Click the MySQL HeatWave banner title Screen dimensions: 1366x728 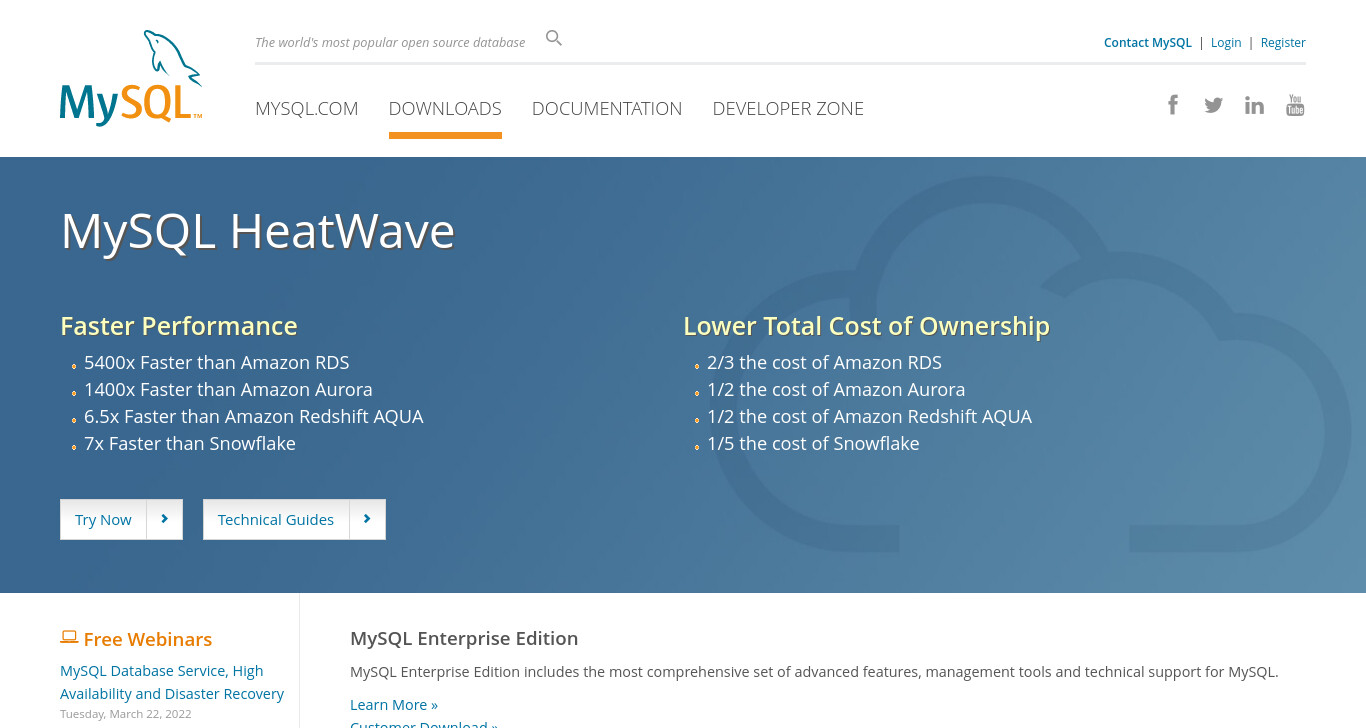tap(258, 231)
